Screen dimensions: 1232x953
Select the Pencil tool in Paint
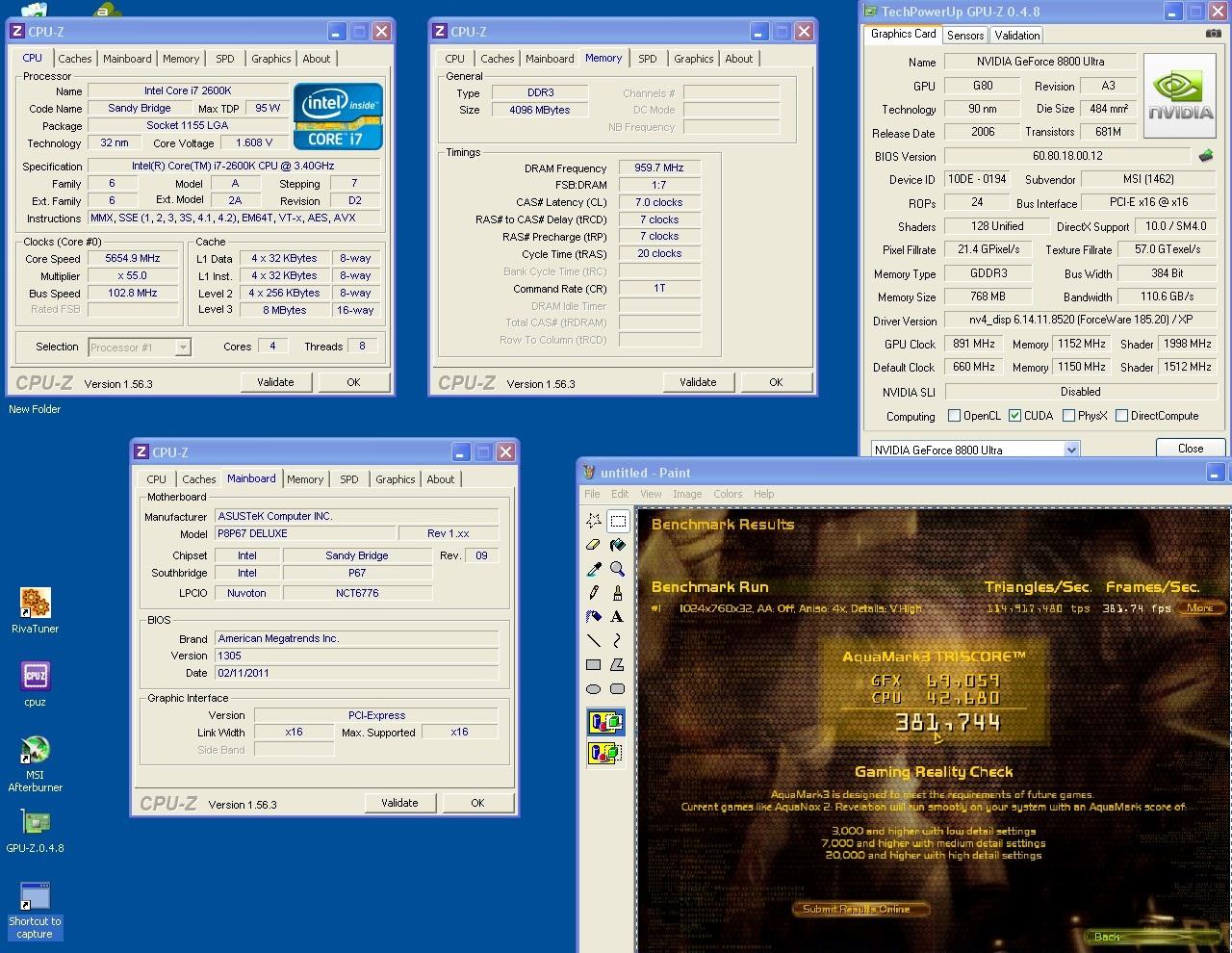coord(594,593)
